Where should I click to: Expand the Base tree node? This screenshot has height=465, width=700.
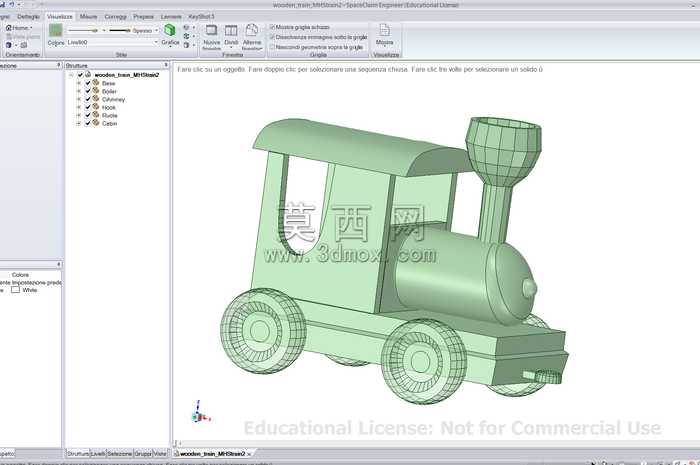(79, 83)
